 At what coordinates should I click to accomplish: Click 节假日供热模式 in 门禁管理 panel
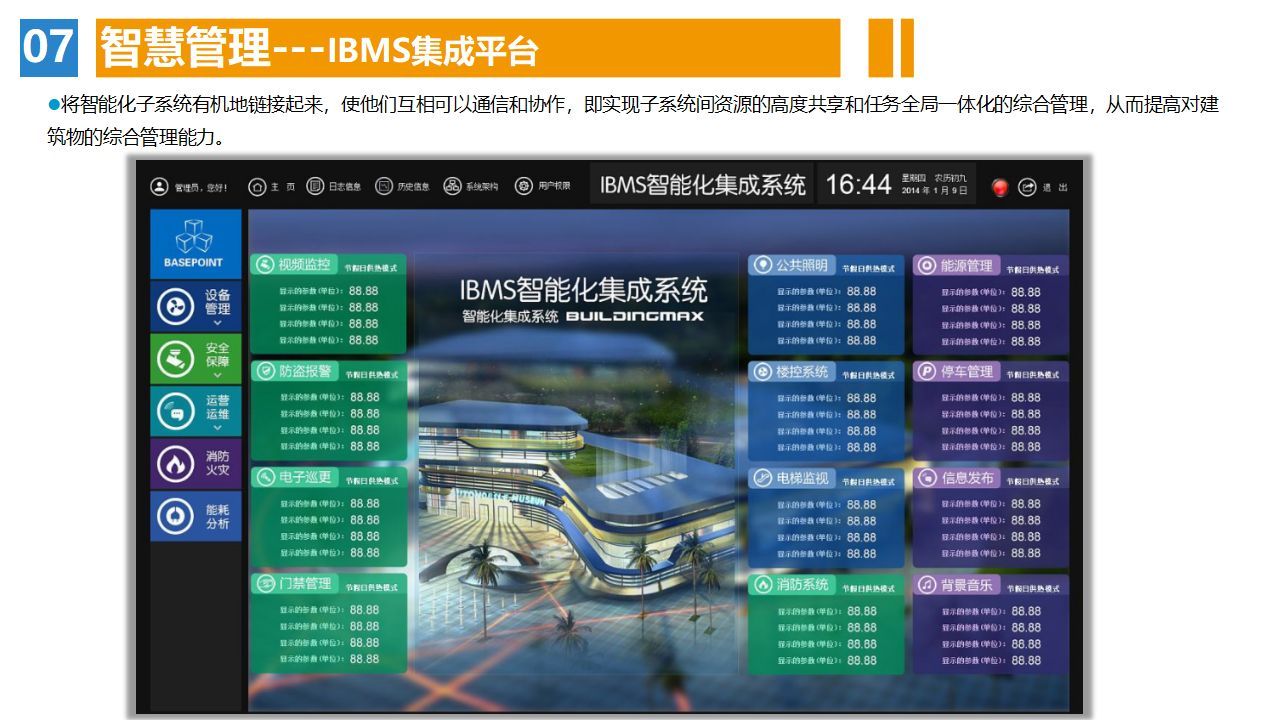[x=371, y=588]
